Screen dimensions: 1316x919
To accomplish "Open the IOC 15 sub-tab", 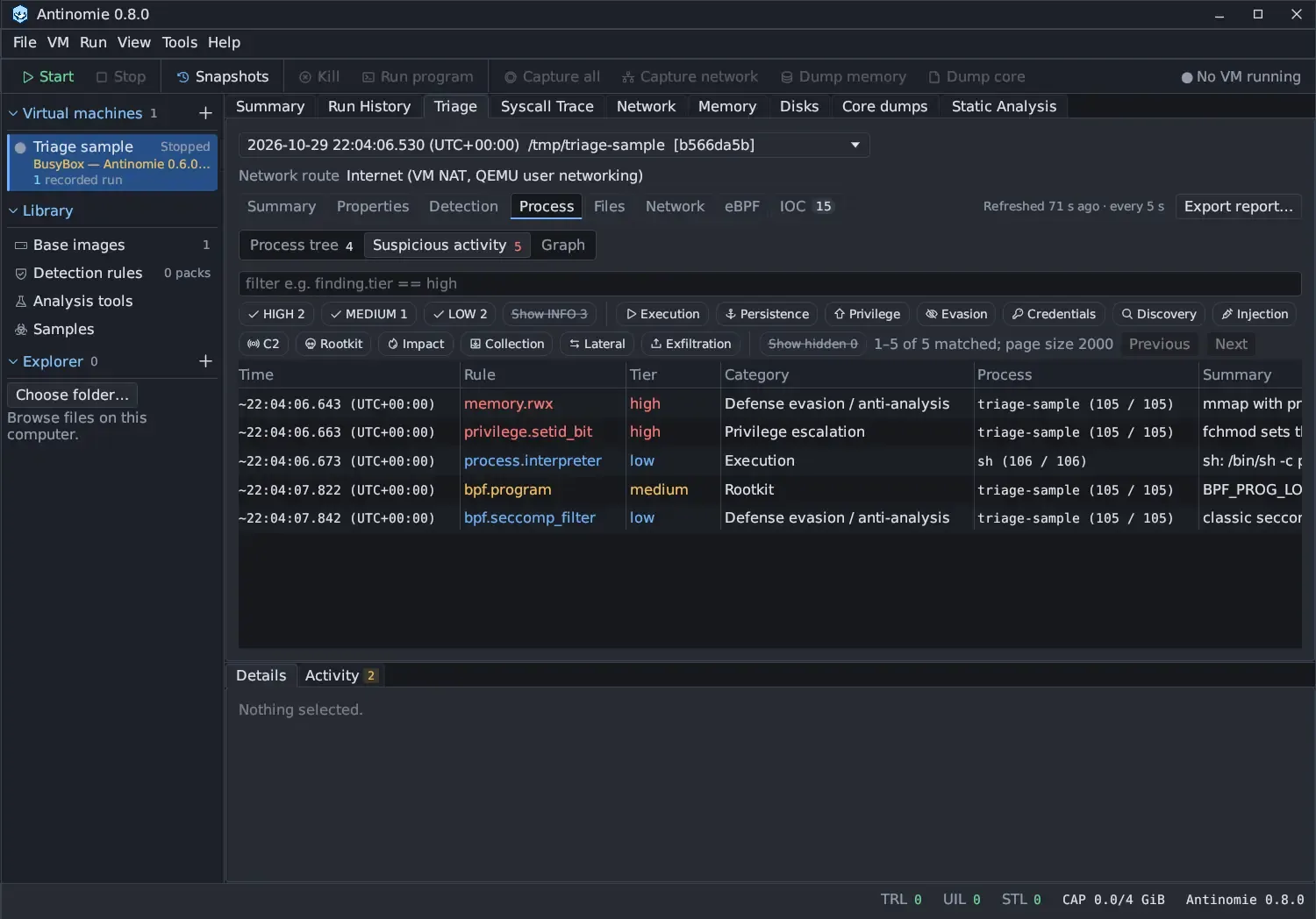I will point(805,206).
